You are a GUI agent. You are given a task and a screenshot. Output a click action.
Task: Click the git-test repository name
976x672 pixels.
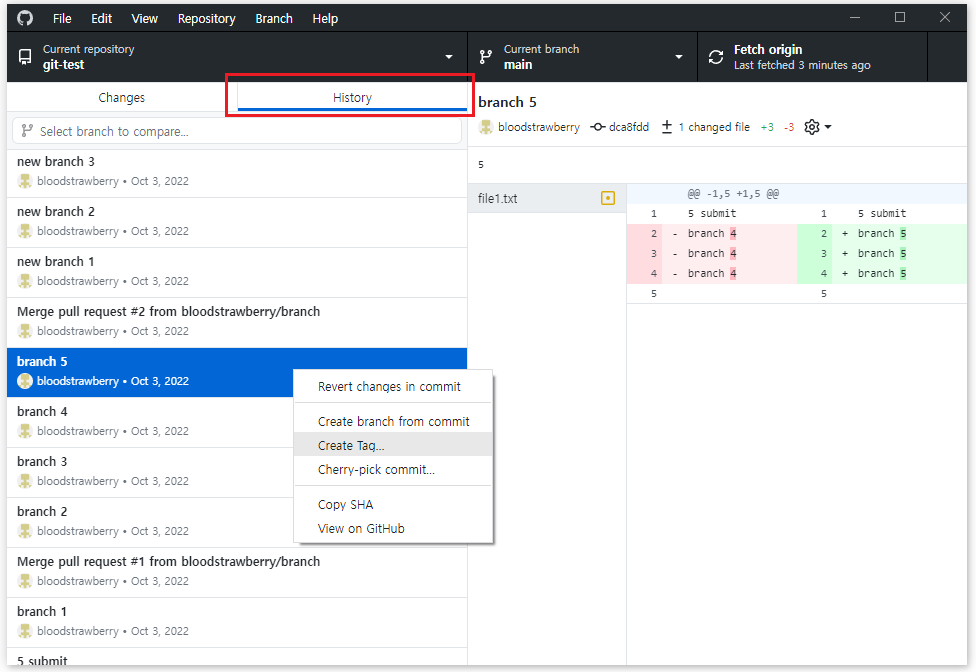(63, 65)
